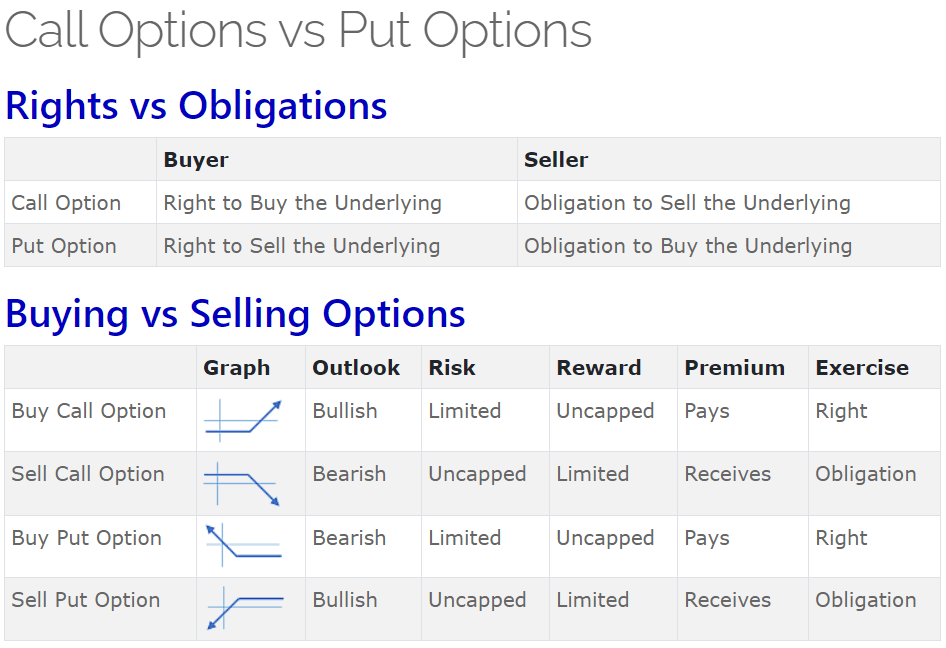Click the Sell Put Option payoff graph

pyautogui.click(x=243, y=608)
